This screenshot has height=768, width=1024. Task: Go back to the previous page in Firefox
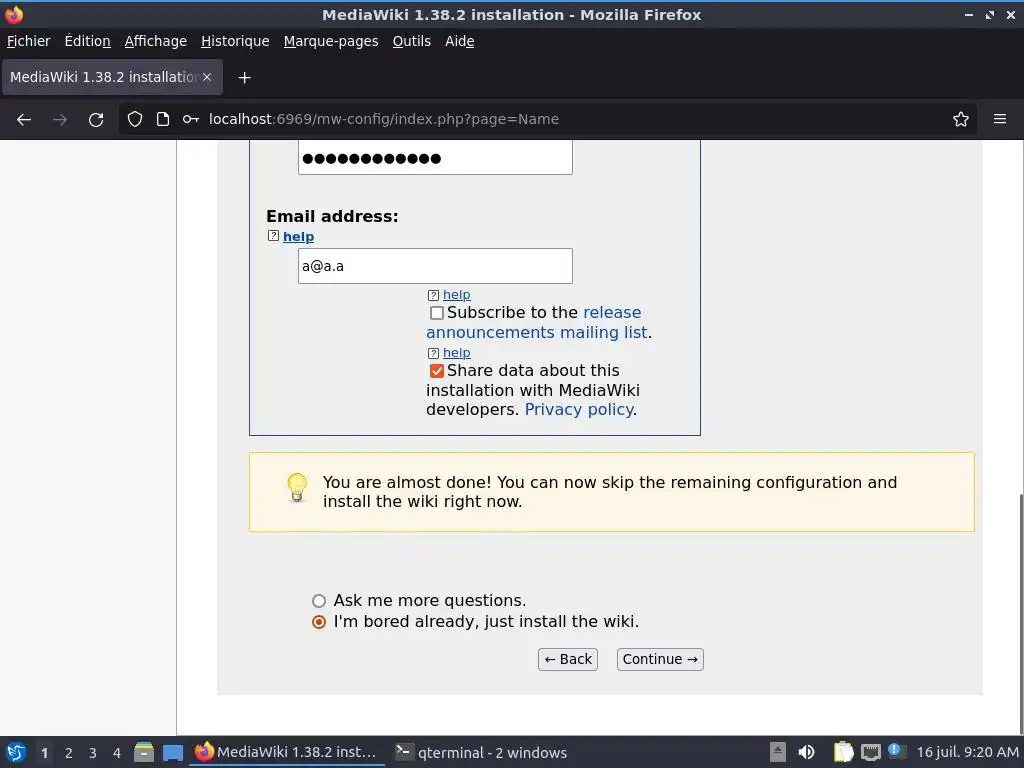click(24, 120)
